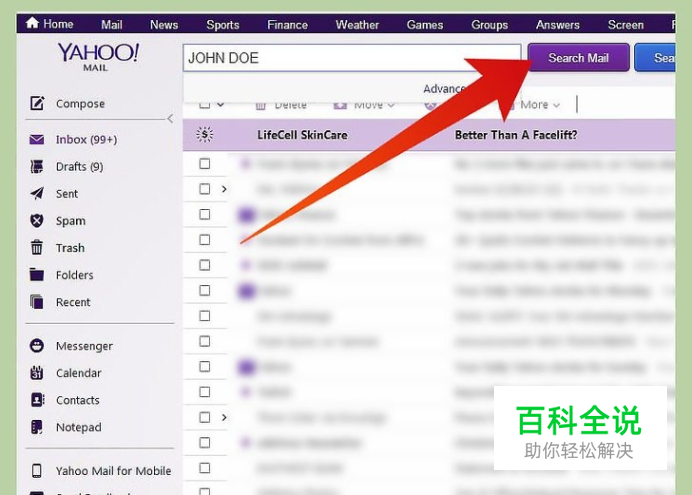Screen dimensions: 692x495
Task: Open Better Than A Facelift? subject
Action: pyautogui.click(x=516, y=135)
